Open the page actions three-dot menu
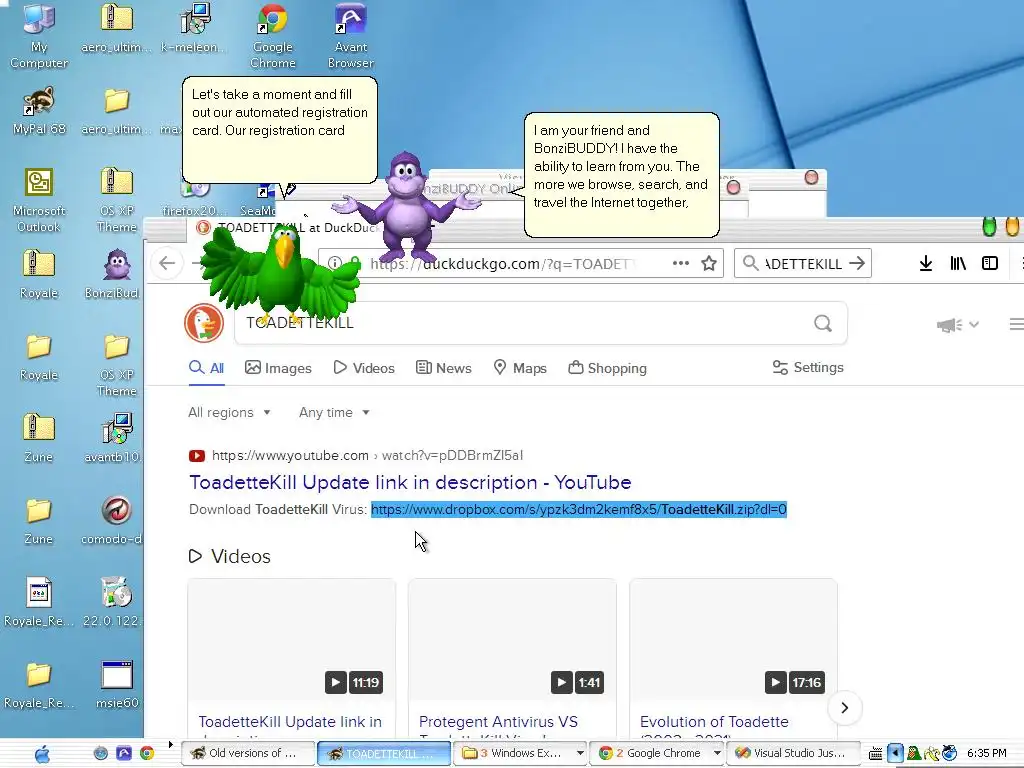The image size is (1024, 768). [x=680, y=263]
